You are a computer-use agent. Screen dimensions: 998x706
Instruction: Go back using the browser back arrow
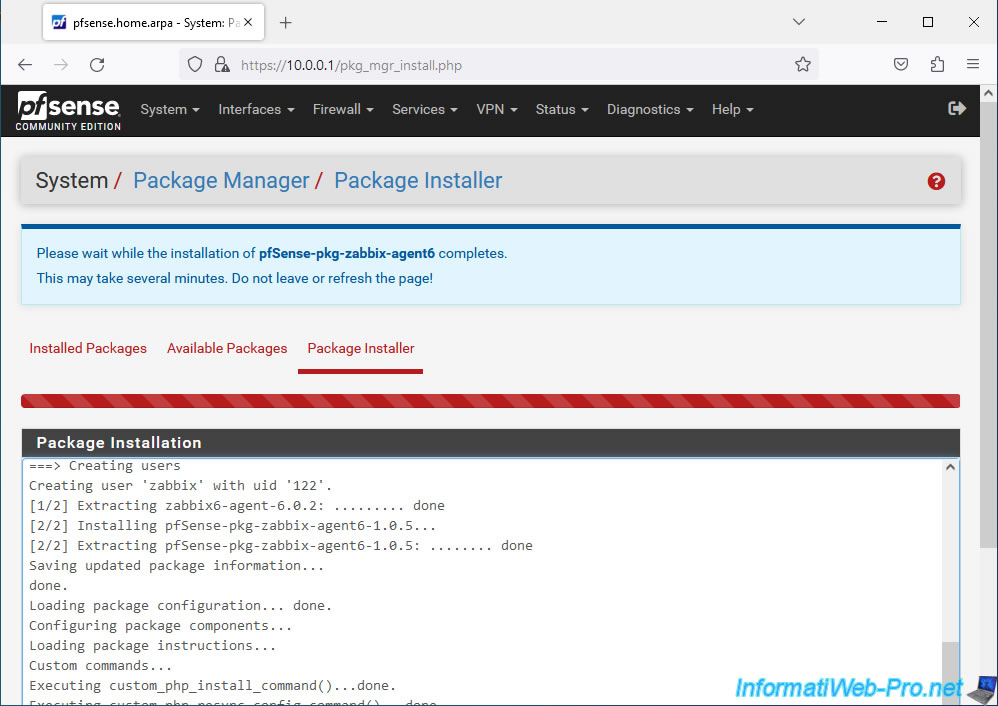(25, 64)
